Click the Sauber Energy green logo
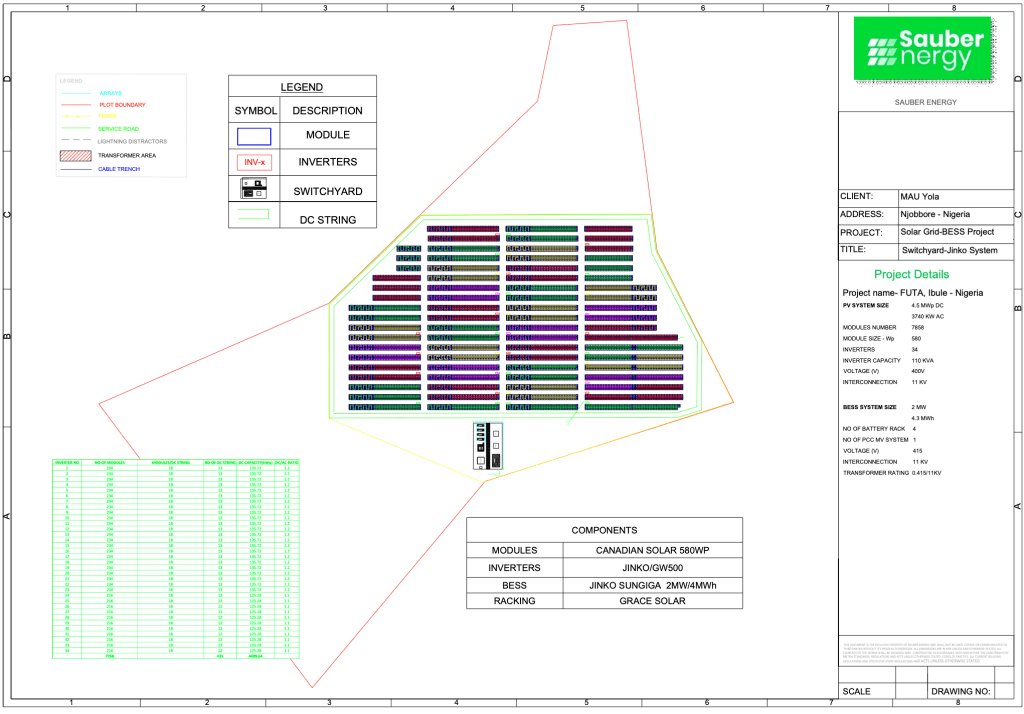The height and width of the screenshot is (714, 1024). pyautogui.click(x=926, y=47)
